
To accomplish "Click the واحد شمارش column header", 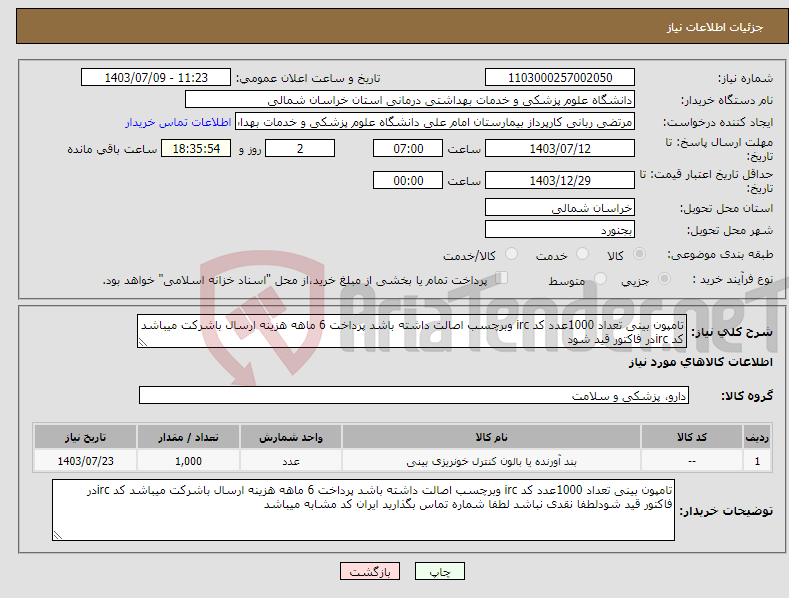I will (x=291, y=437).
